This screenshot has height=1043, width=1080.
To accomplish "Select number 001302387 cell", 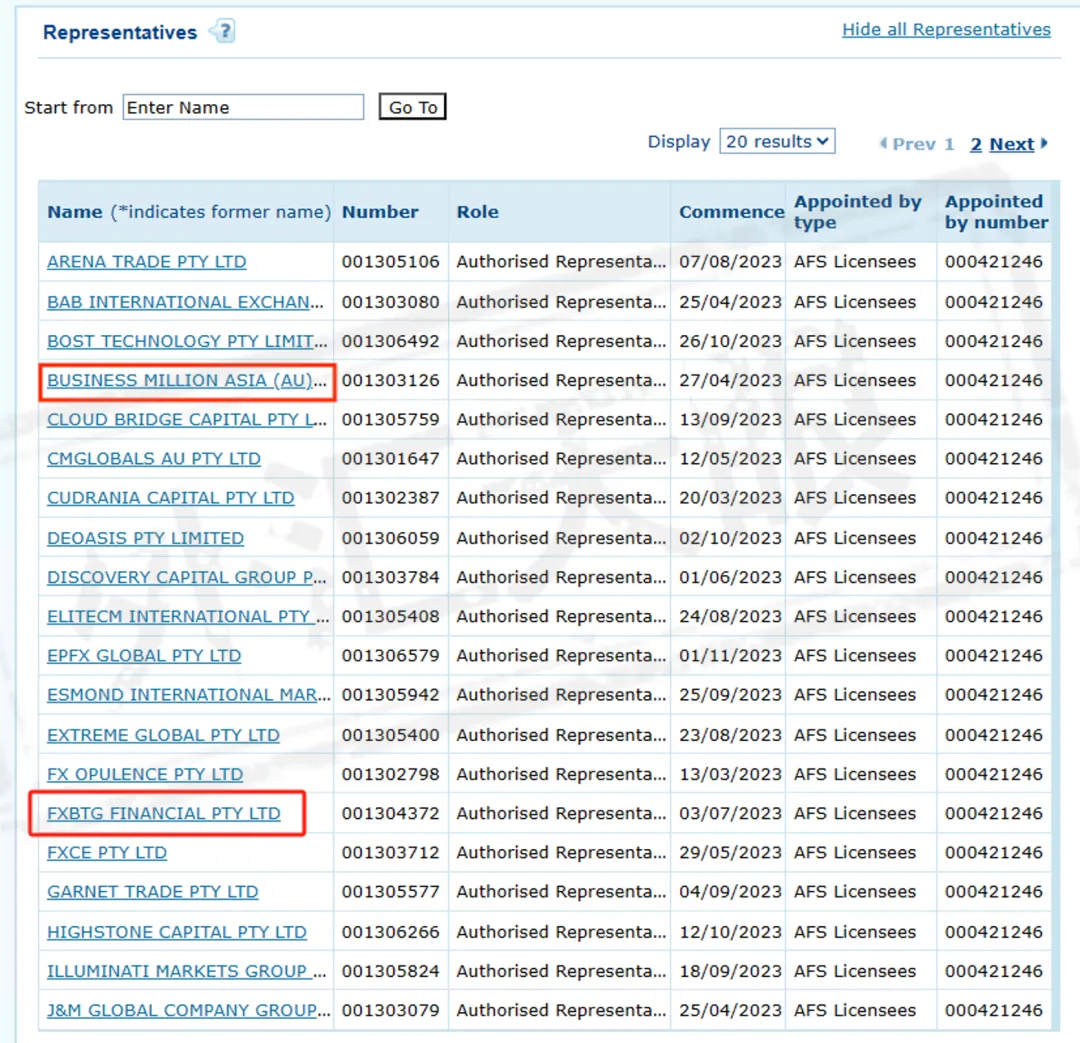I will click(391, 498).
